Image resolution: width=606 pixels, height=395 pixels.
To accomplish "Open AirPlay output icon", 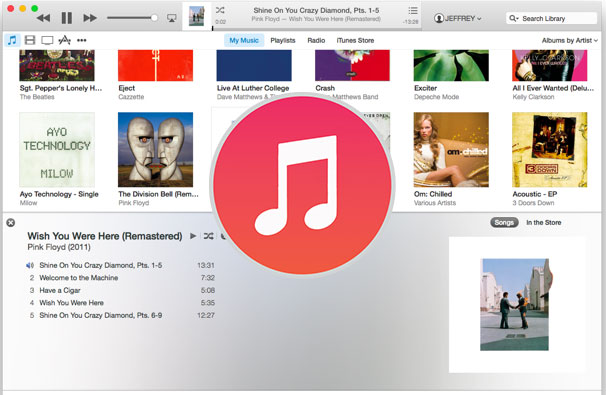I will tap(172, 18).
